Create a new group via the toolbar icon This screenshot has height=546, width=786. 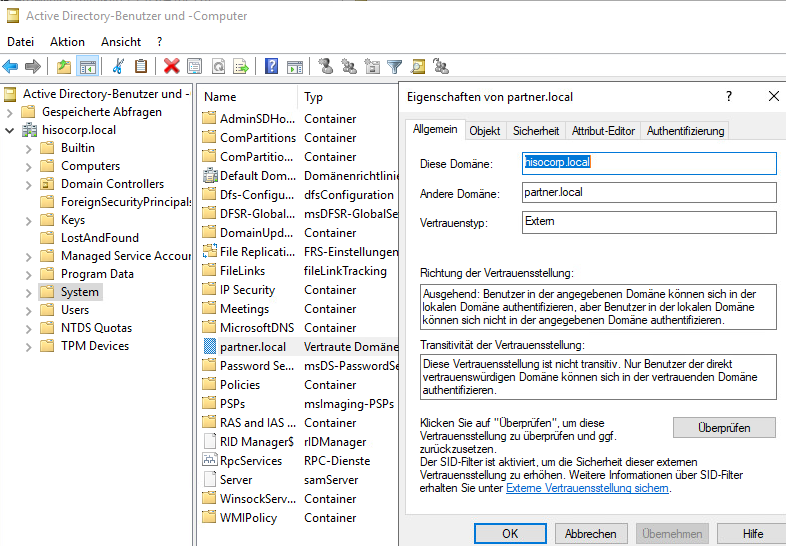click(348, 66)
